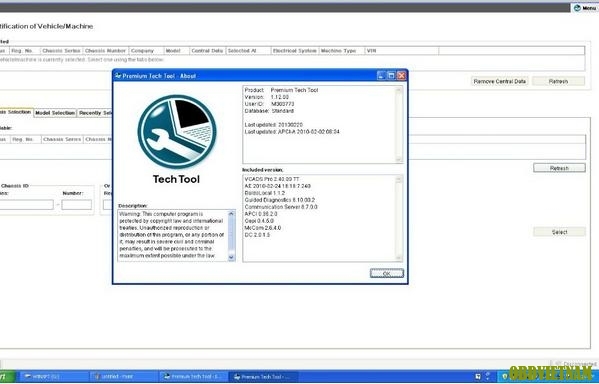Open the Chassis Selection tab

tap(16, 112)
